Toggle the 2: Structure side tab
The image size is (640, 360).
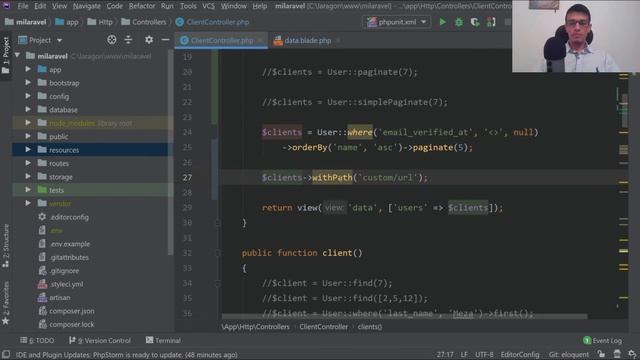[6, 246]
